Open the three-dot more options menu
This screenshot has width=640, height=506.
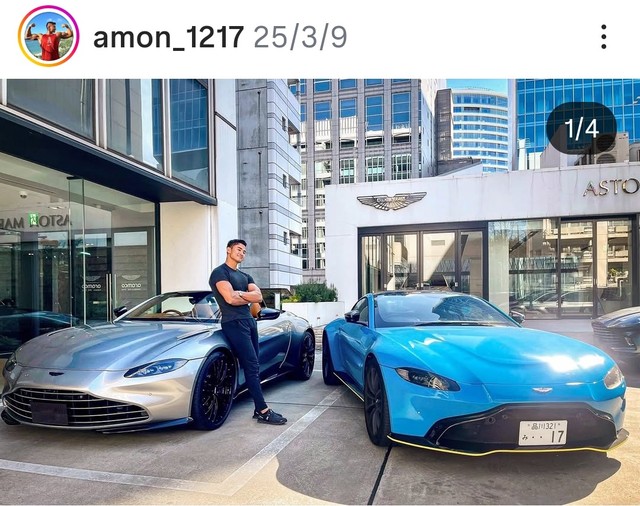click(604, 37)
